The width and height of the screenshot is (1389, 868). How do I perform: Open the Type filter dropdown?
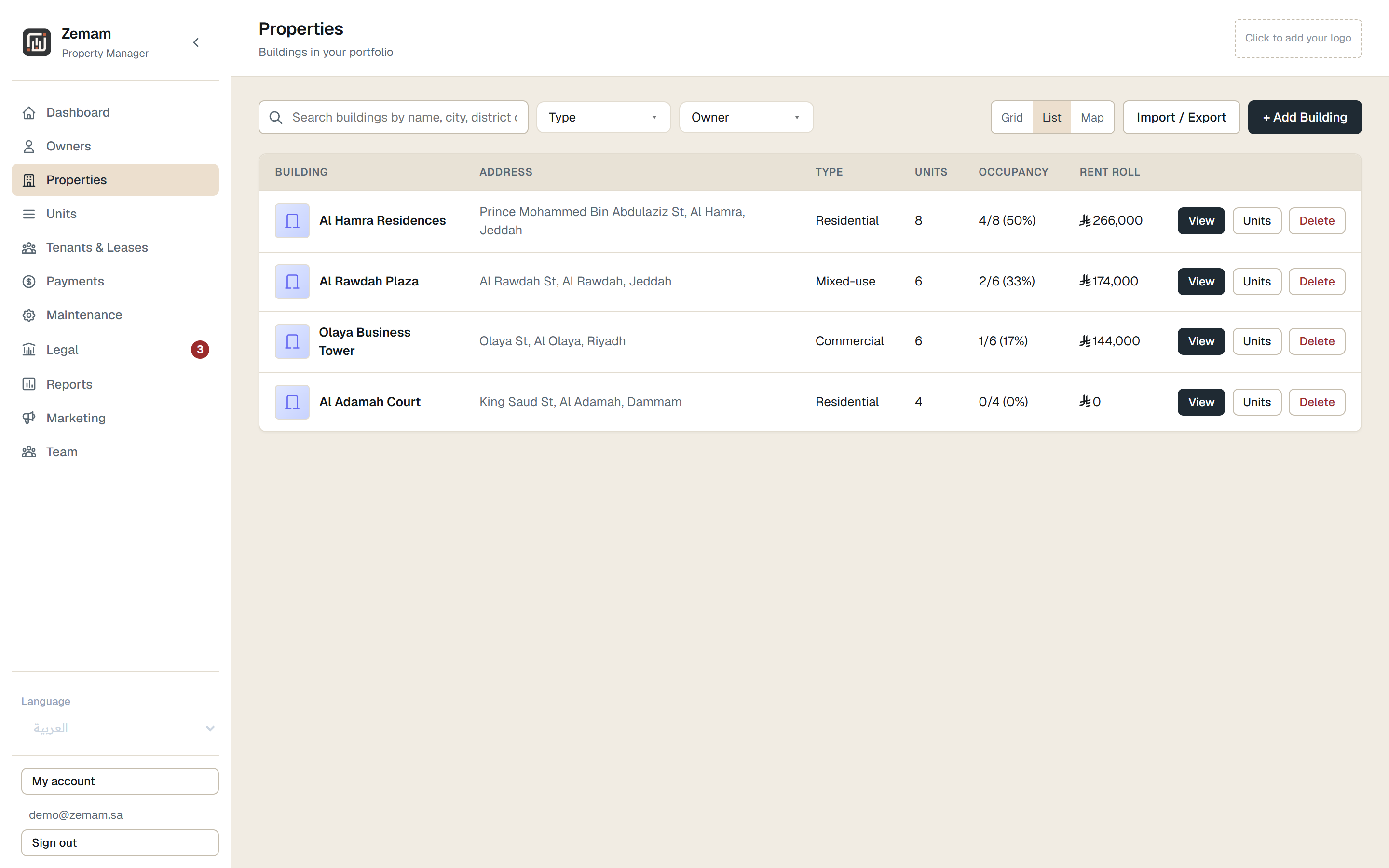603,118
